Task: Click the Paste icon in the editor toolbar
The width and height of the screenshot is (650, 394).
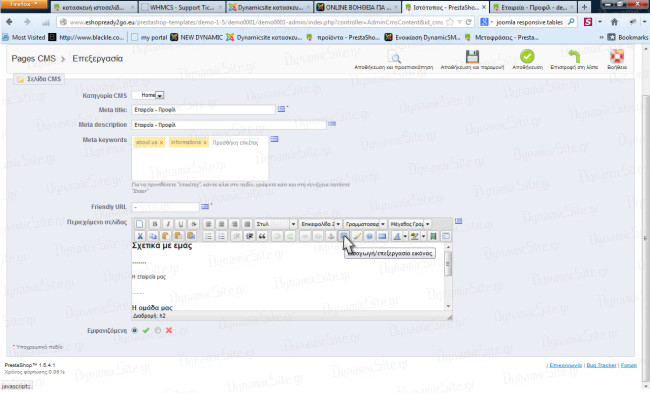Action: point(165,236)
